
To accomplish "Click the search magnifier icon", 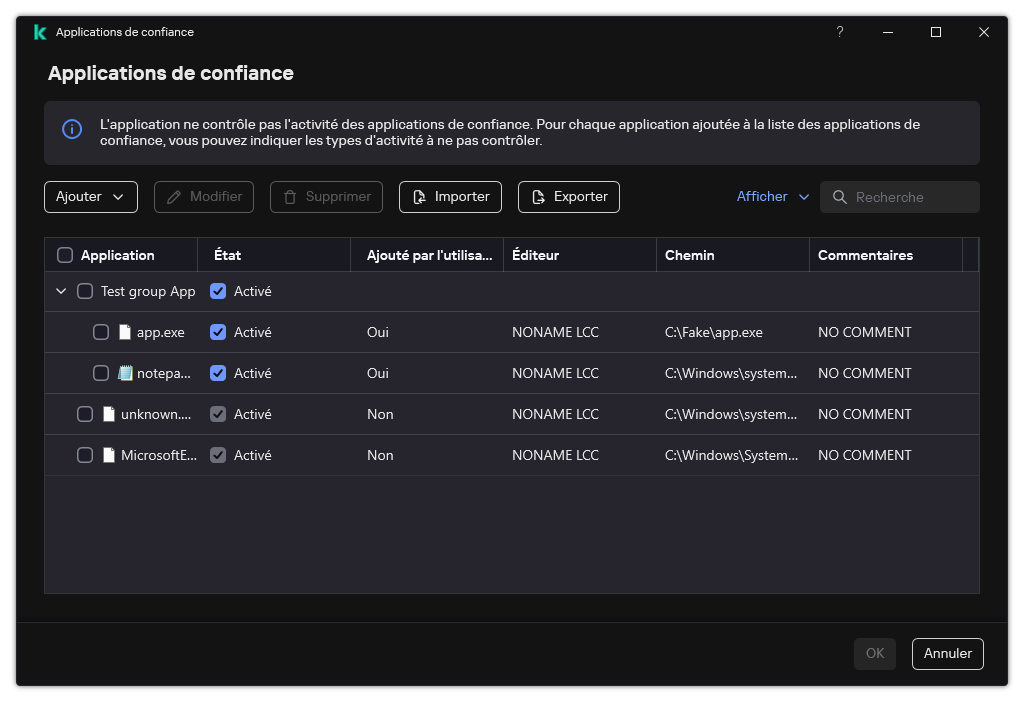I will coord(840,197).
